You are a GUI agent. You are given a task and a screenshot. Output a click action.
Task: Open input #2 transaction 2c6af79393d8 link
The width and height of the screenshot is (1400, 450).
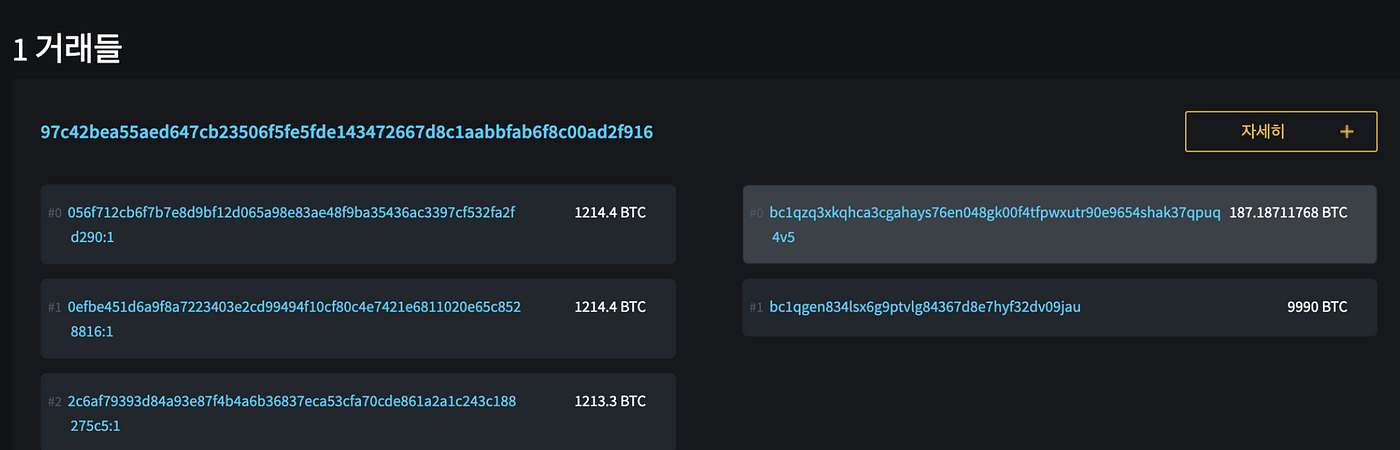tap(292, 413)
